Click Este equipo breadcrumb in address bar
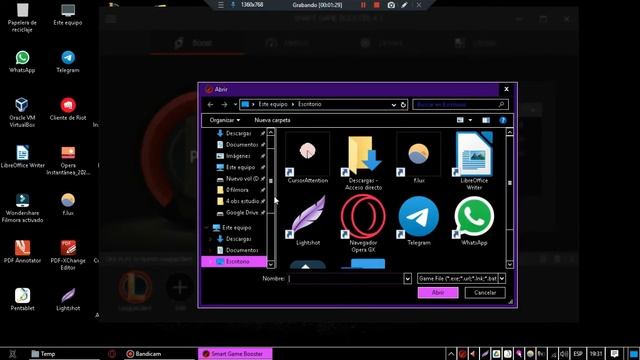The height and width of the screenshot is (360, 640). click(273, 104)
